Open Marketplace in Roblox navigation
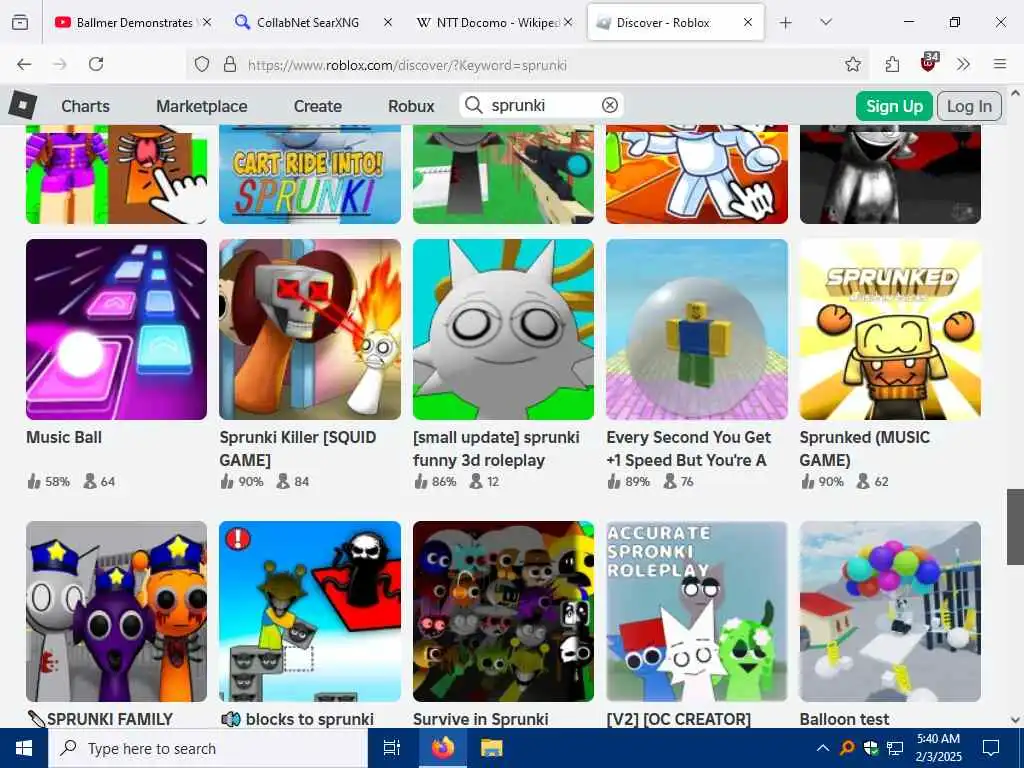 (202, 106)
